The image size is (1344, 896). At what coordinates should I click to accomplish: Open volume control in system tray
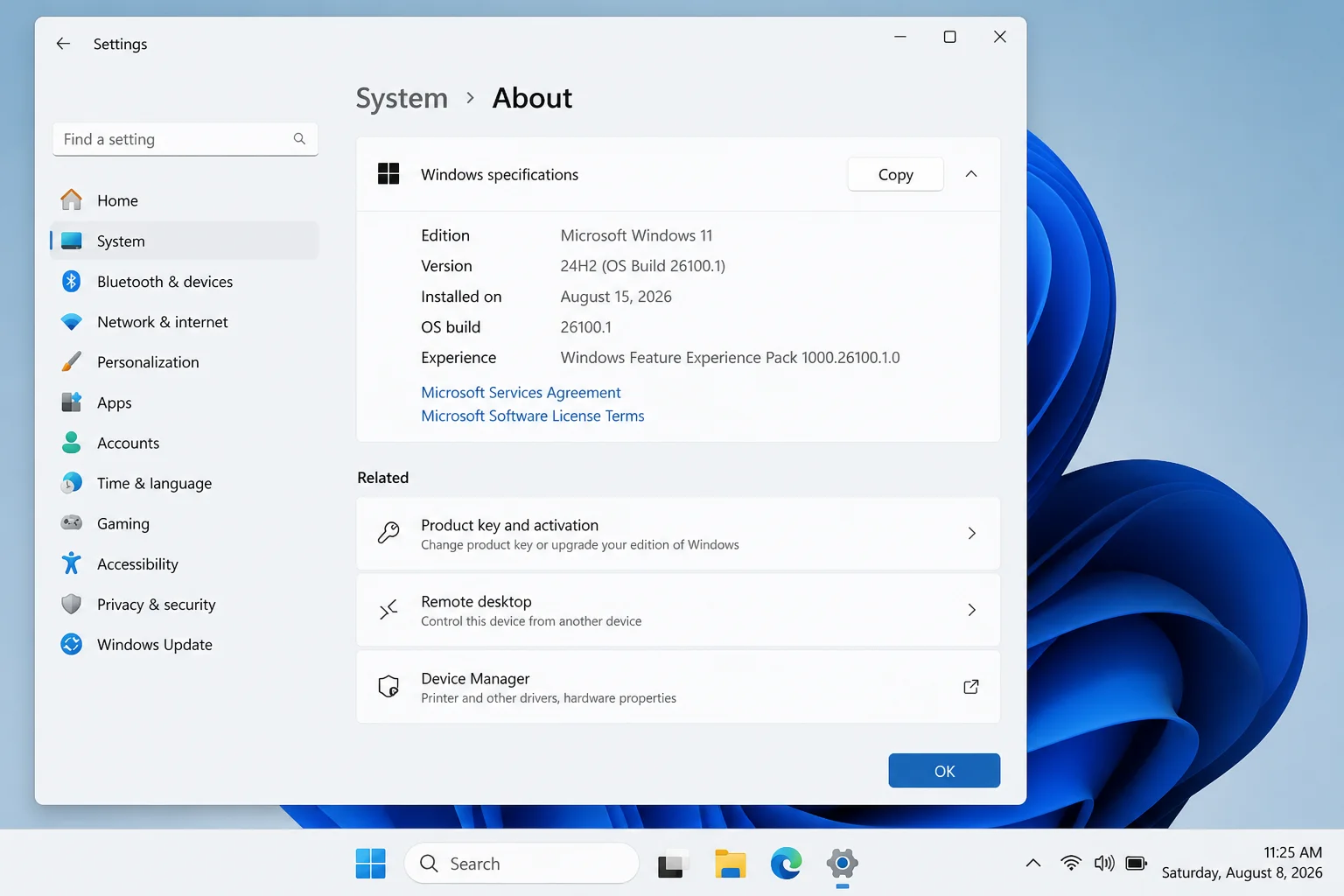(1104, 864)
